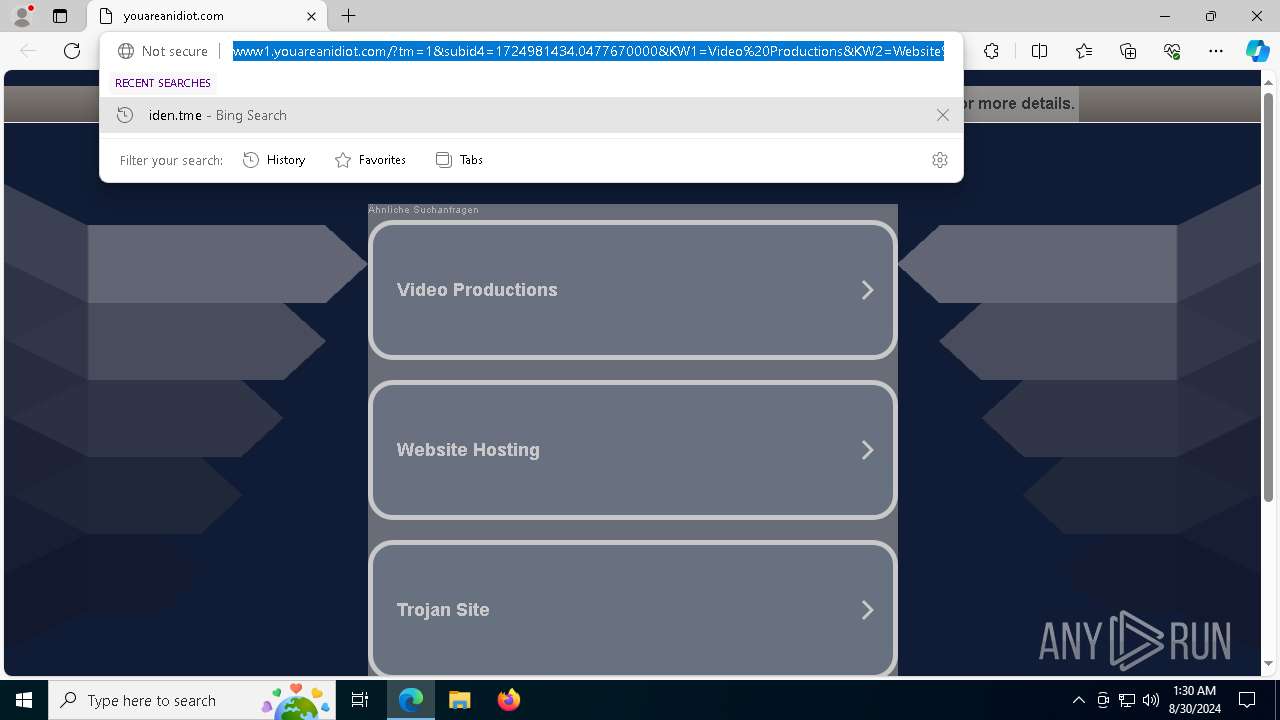Open the taskbar clock and date
The image size is (1280, 720).
click(x=1196, y=700)
